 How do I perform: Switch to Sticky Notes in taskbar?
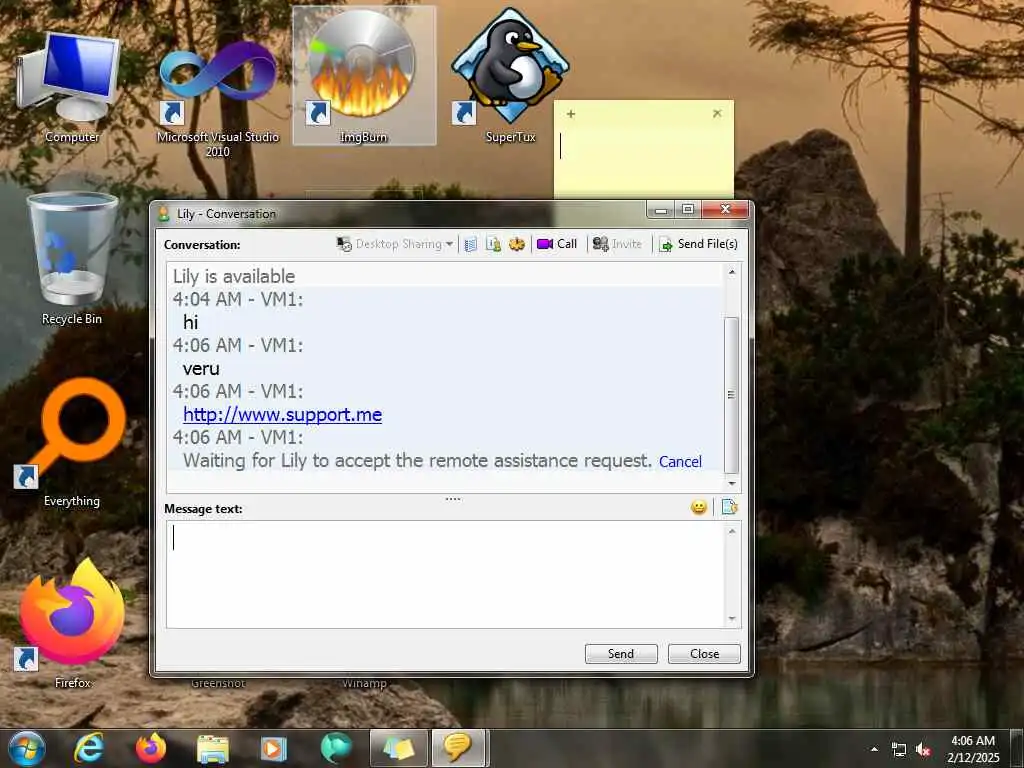(398, 748)
